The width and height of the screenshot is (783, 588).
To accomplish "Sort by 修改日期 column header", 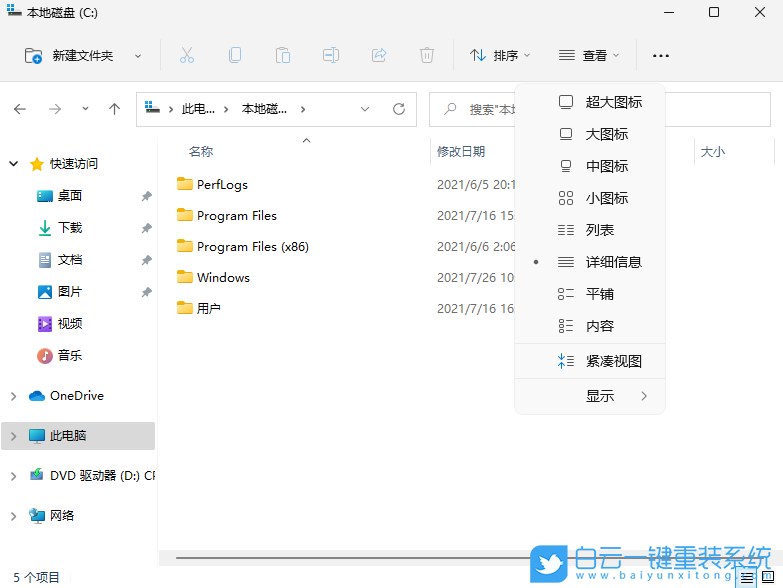I will point(461,151).
